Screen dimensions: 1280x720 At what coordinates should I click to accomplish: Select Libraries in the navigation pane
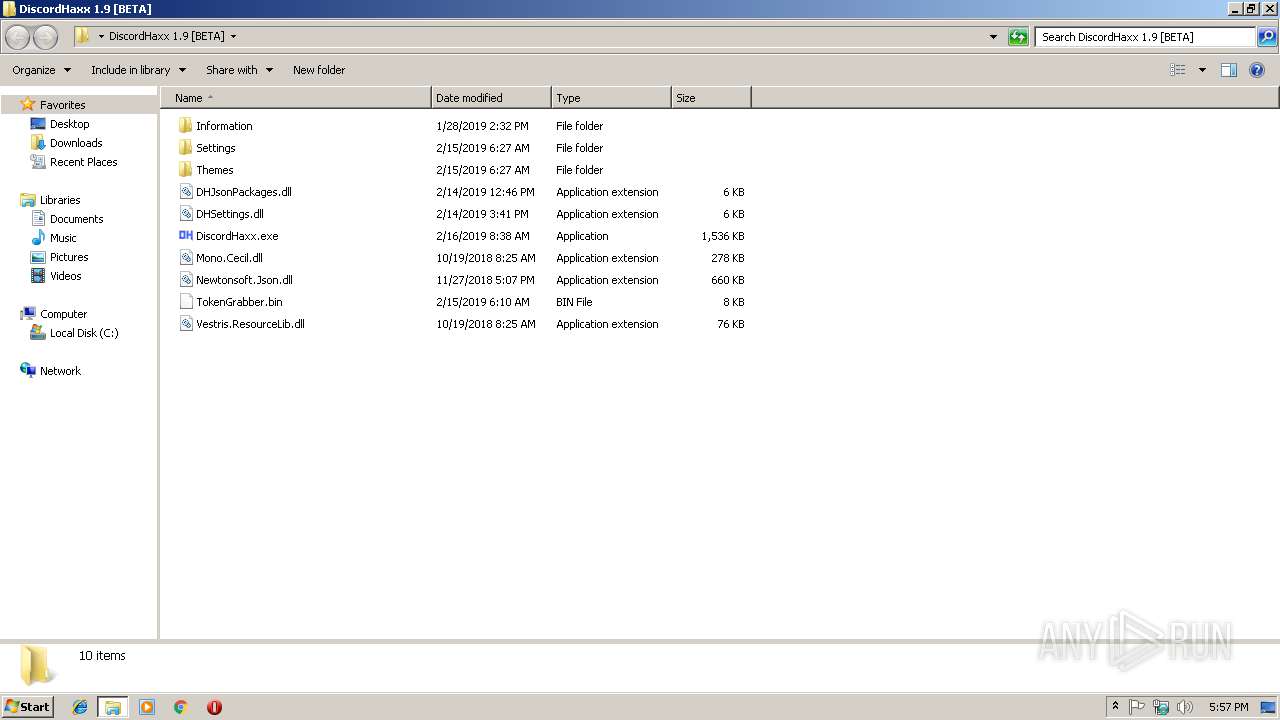[x=60, y=200]
